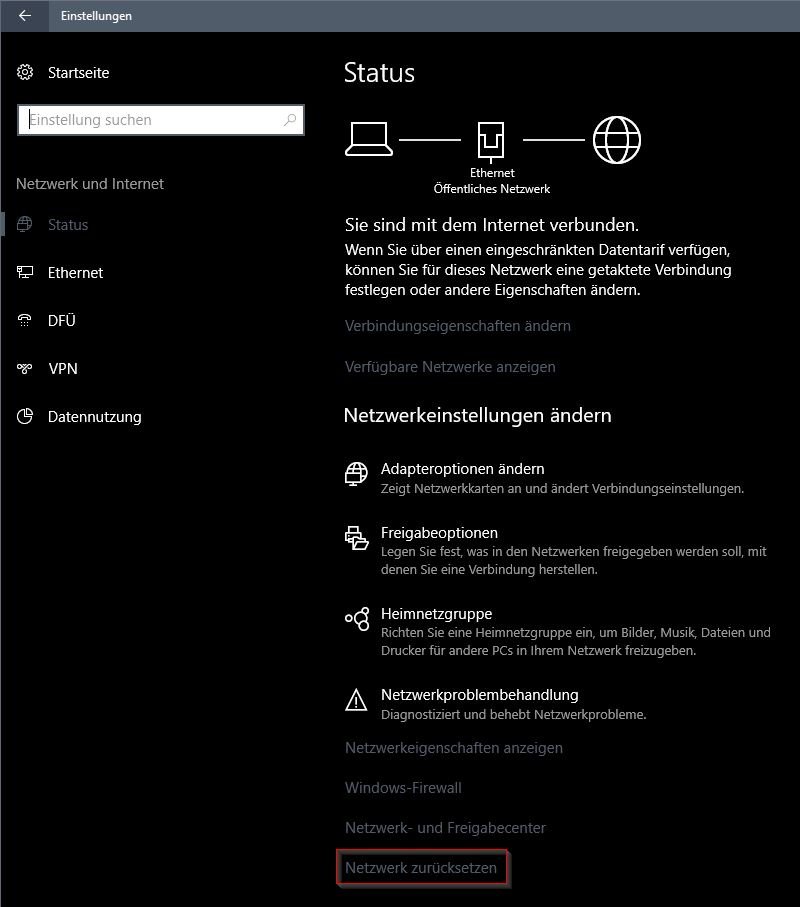This screenshot has height=907, width=800.
Task: Click the Einstellungen title bar text
Action: pos(96,16)
